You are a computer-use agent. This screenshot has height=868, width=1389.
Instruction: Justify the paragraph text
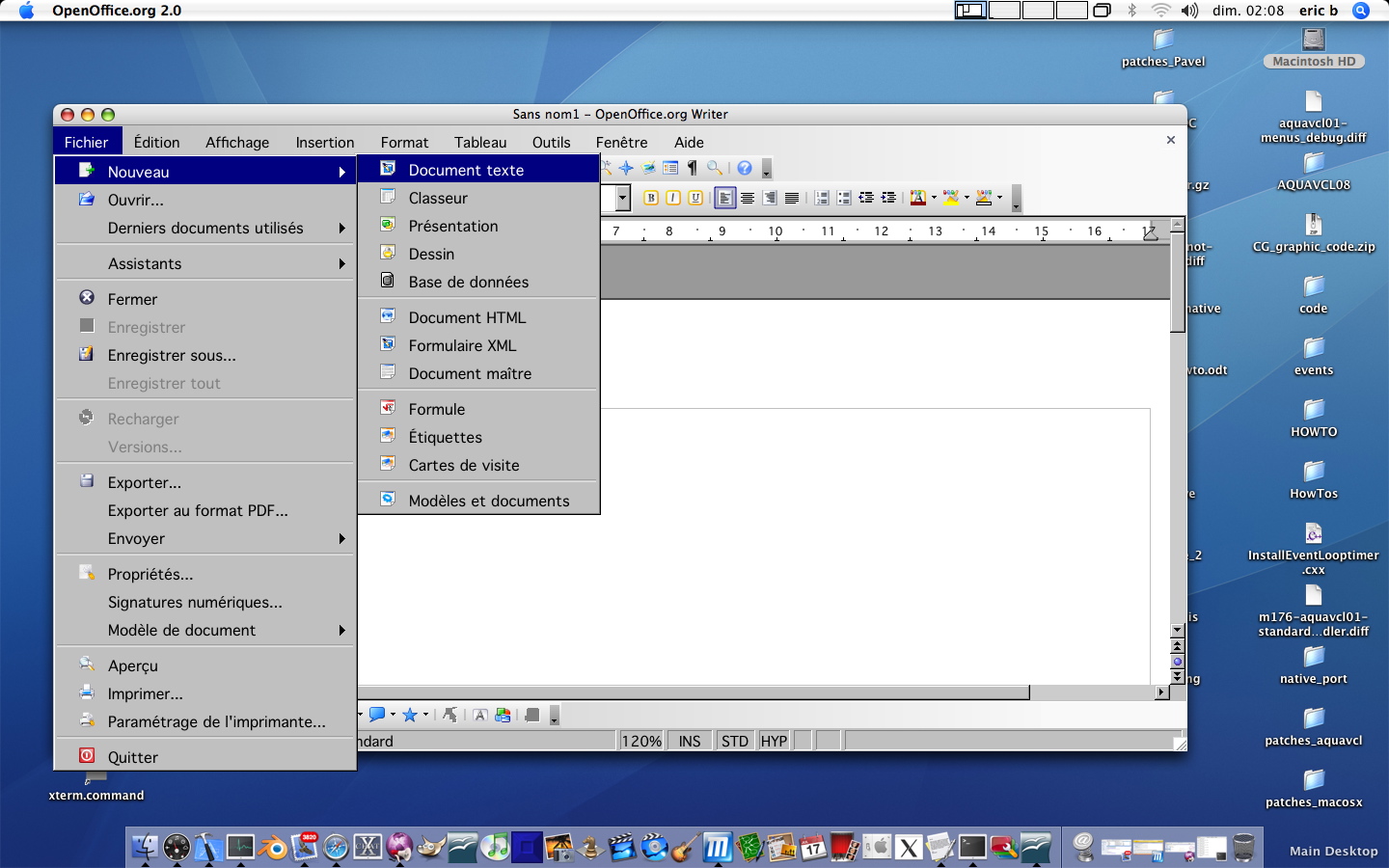[x=792, y=198]
